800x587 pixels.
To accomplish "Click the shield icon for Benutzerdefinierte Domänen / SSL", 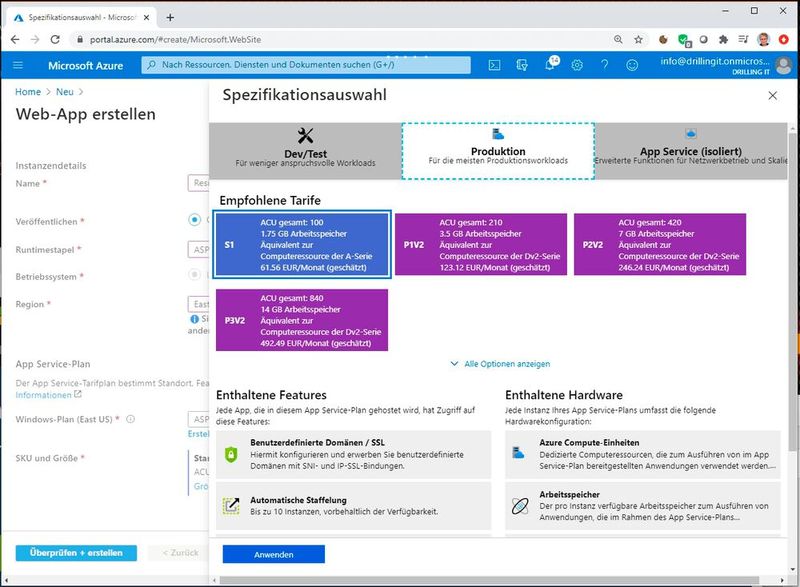I will (x=231, y=454).
